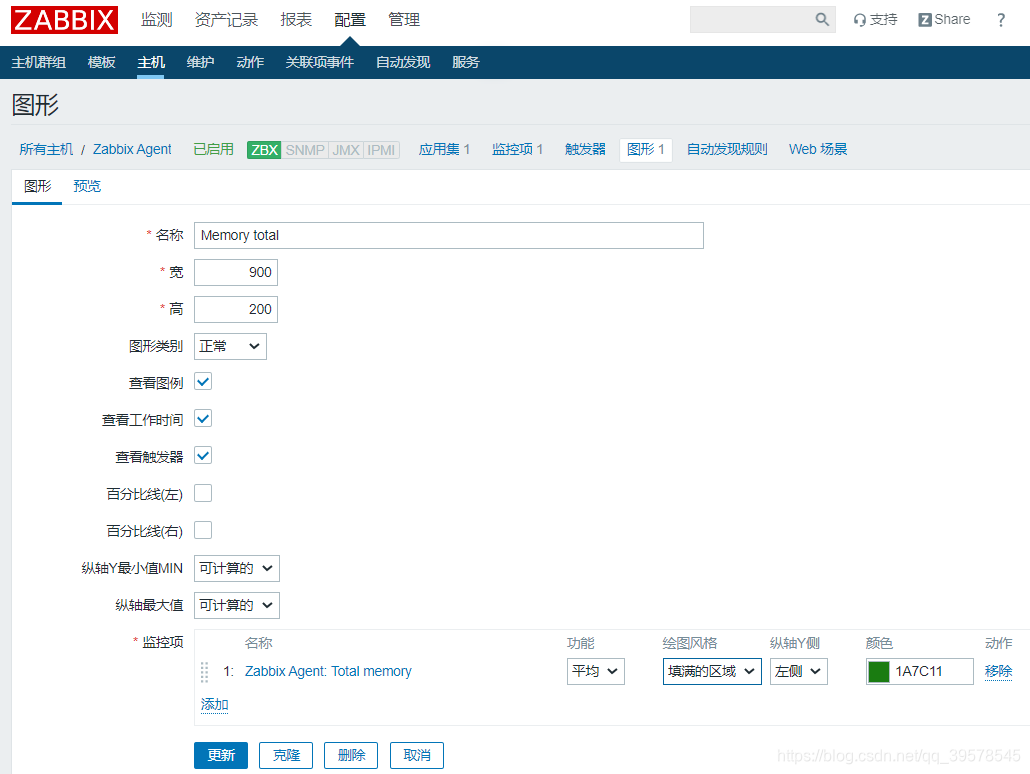The width and height of the screenshot is (1030, 774).
Task: Click the 名称 Memory total field
Action: [x=449, y=235]
